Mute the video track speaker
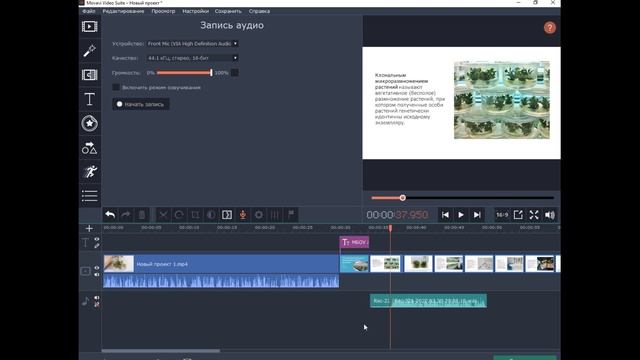This screenshot has width=640, height=360. pyautogui.click(x=97, y=275)
